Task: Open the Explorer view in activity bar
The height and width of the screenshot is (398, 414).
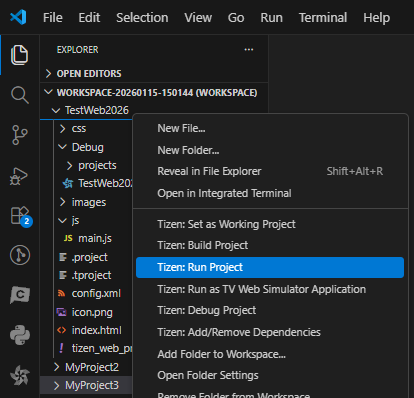Action: [x=19, y=55]
